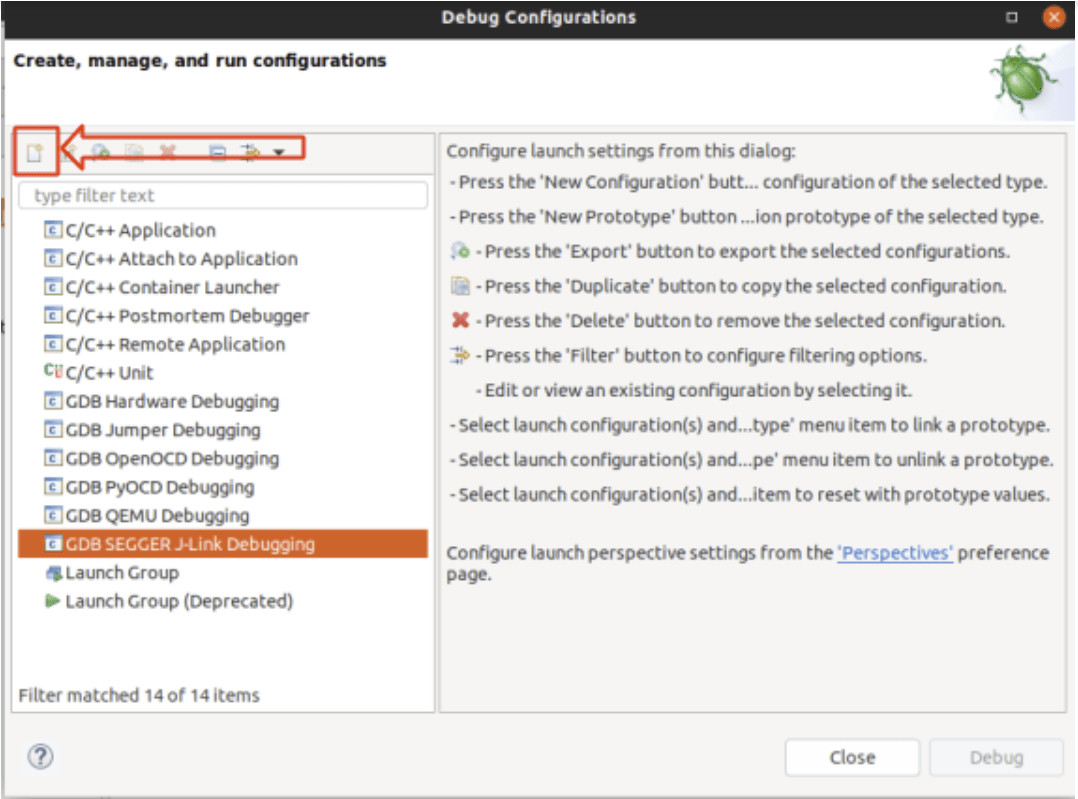Screen dimensions: 1078x799
Task: Click the New launch configuration icon
Action: [x=34, y=151]
